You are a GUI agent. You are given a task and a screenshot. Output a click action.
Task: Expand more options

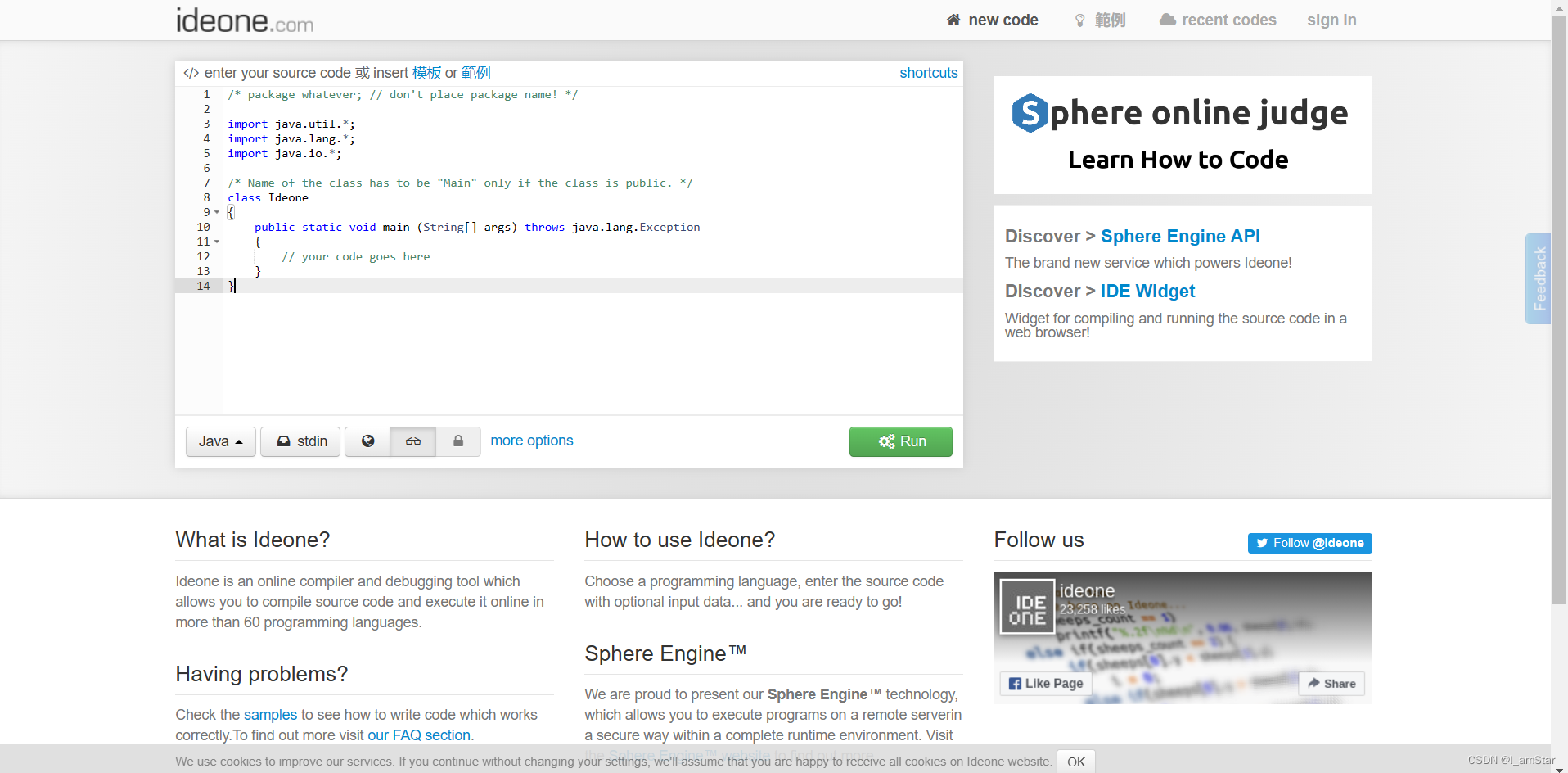click(x=532, y=441)
